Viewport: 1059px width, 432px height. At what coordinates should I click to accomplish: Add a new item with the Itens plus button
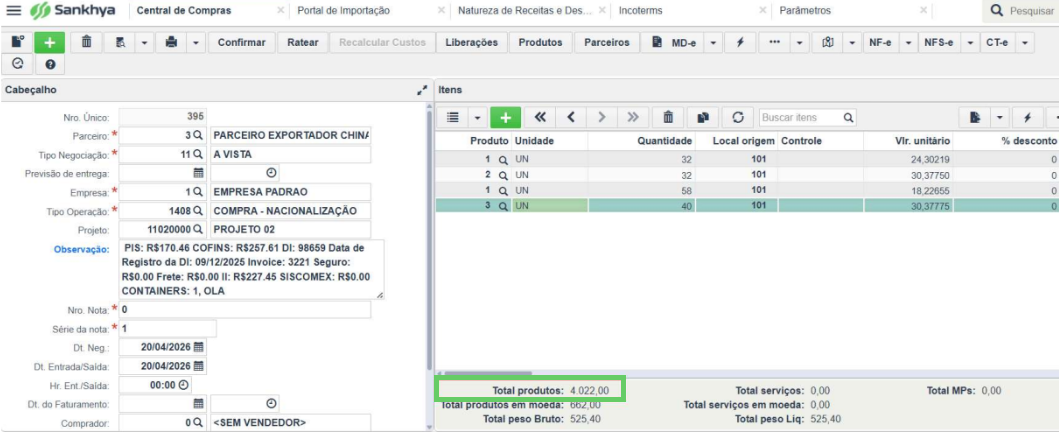coord(505,117)
